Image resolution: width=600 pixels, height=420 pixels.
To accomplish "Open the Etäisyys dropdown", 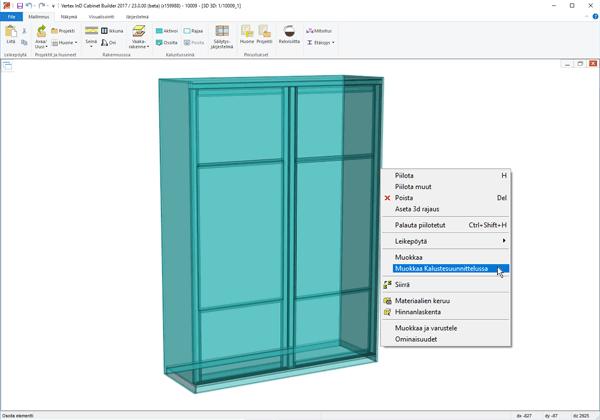I will [x=320, y=43].
